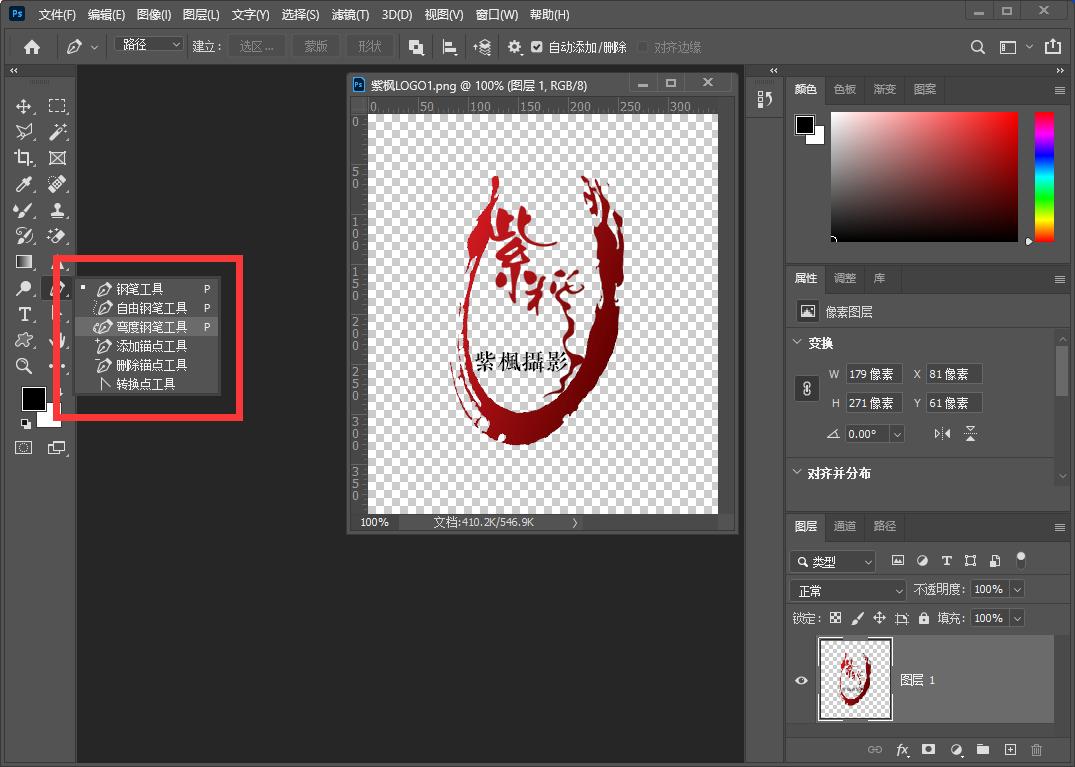1075x767 pixels.
Task: Delete layer with trash icon
Action: pos(1037,749)
